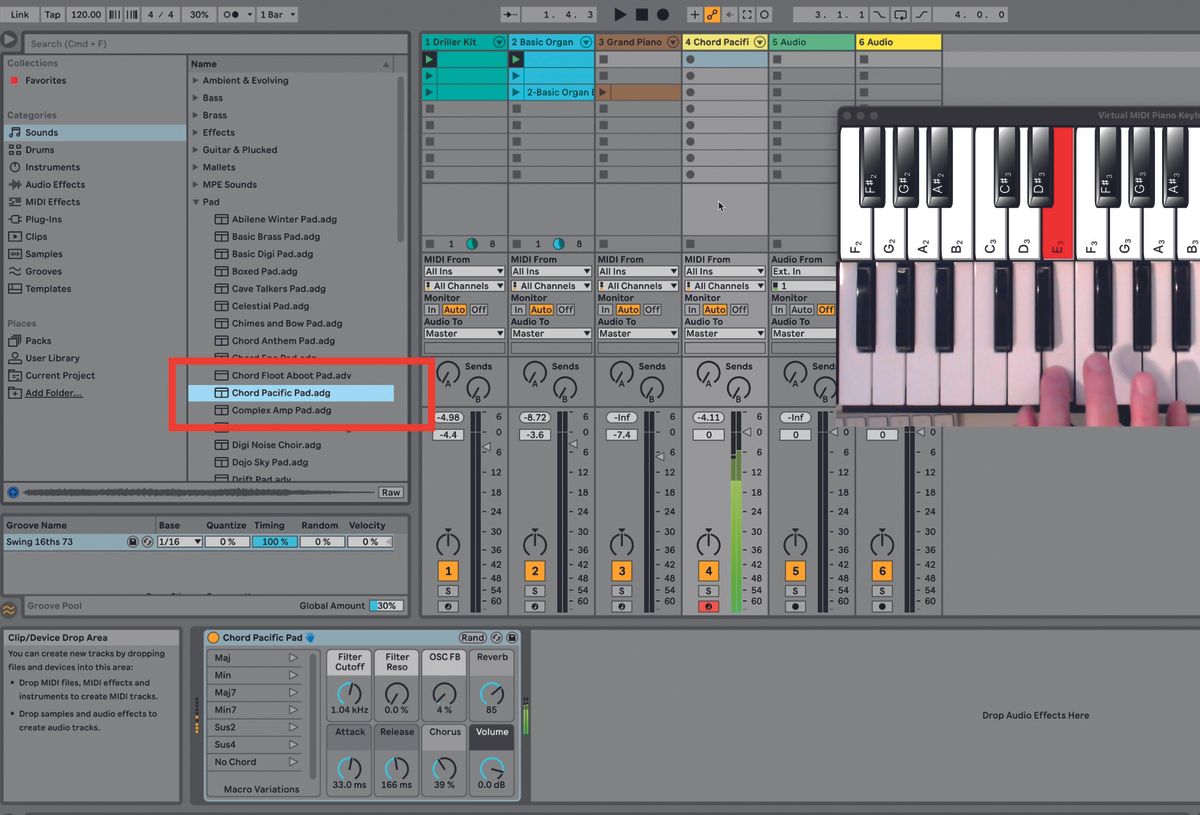The height and width of the screenshot is (815, 1200).
Task: Click the Rand button on the device
Action: pos(472,637)
